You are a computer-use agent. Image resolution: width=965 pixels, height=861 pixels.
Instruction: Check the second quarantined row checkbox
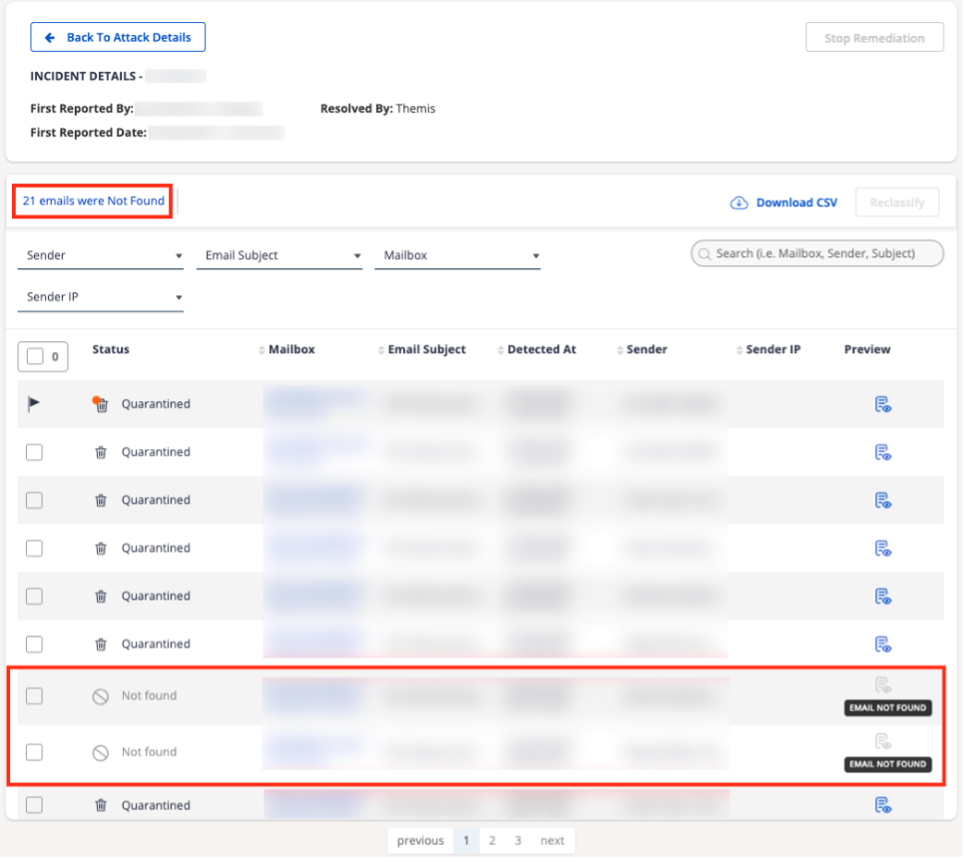point(34,452)
